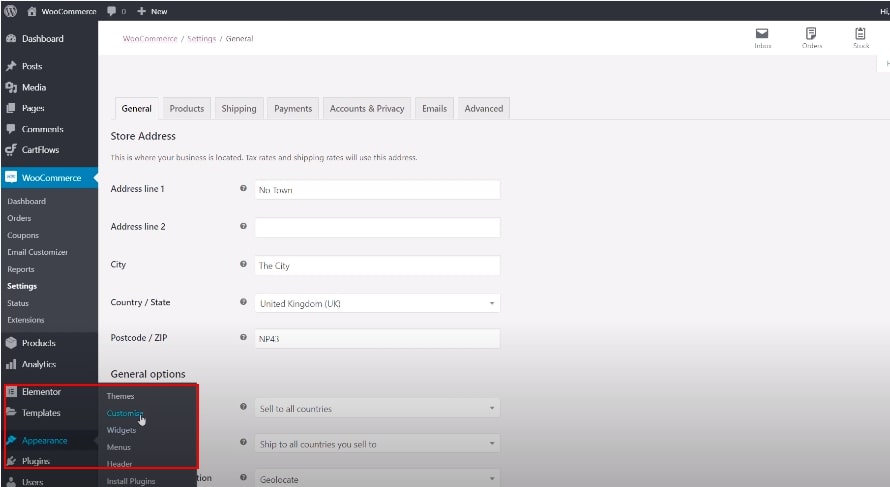This screenshot has height=487, width=890.
Task: Click the Users person icon
Action: [x=11, y=481]
